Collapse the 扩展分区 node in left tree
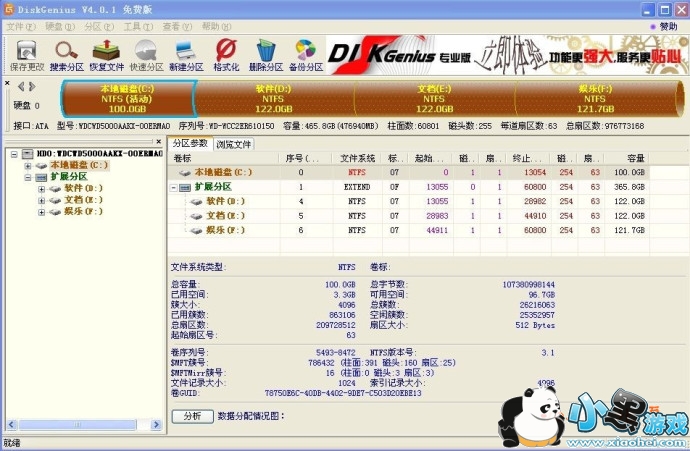The width and height of the screenshot is (690, 451). point(28,177)
